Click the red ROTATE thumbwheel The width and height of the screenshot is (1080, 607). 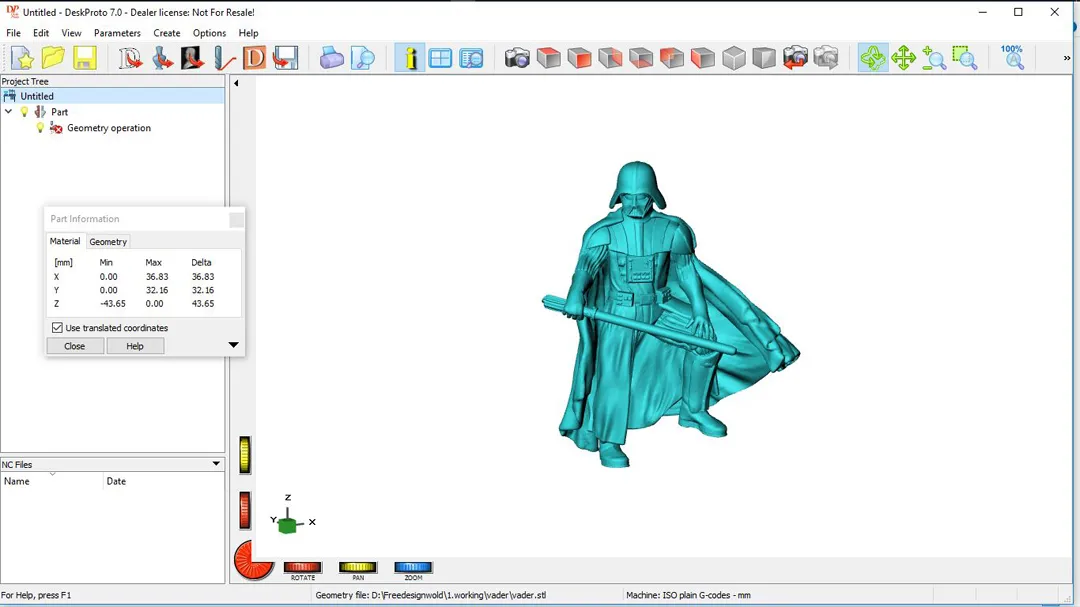point(302,567)
